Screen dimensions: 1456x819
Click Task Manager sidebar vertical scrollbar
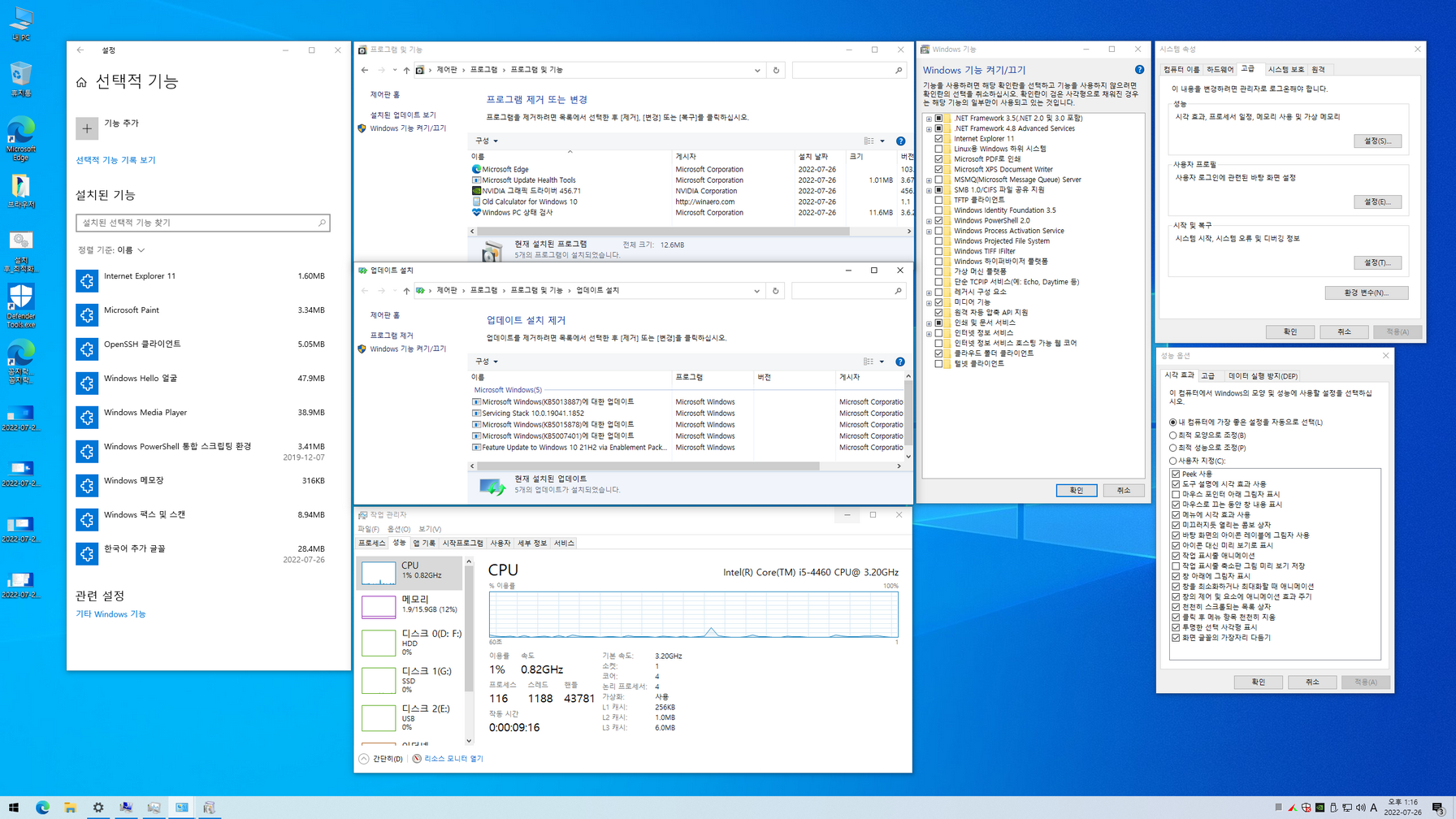[x=469, y=629]
